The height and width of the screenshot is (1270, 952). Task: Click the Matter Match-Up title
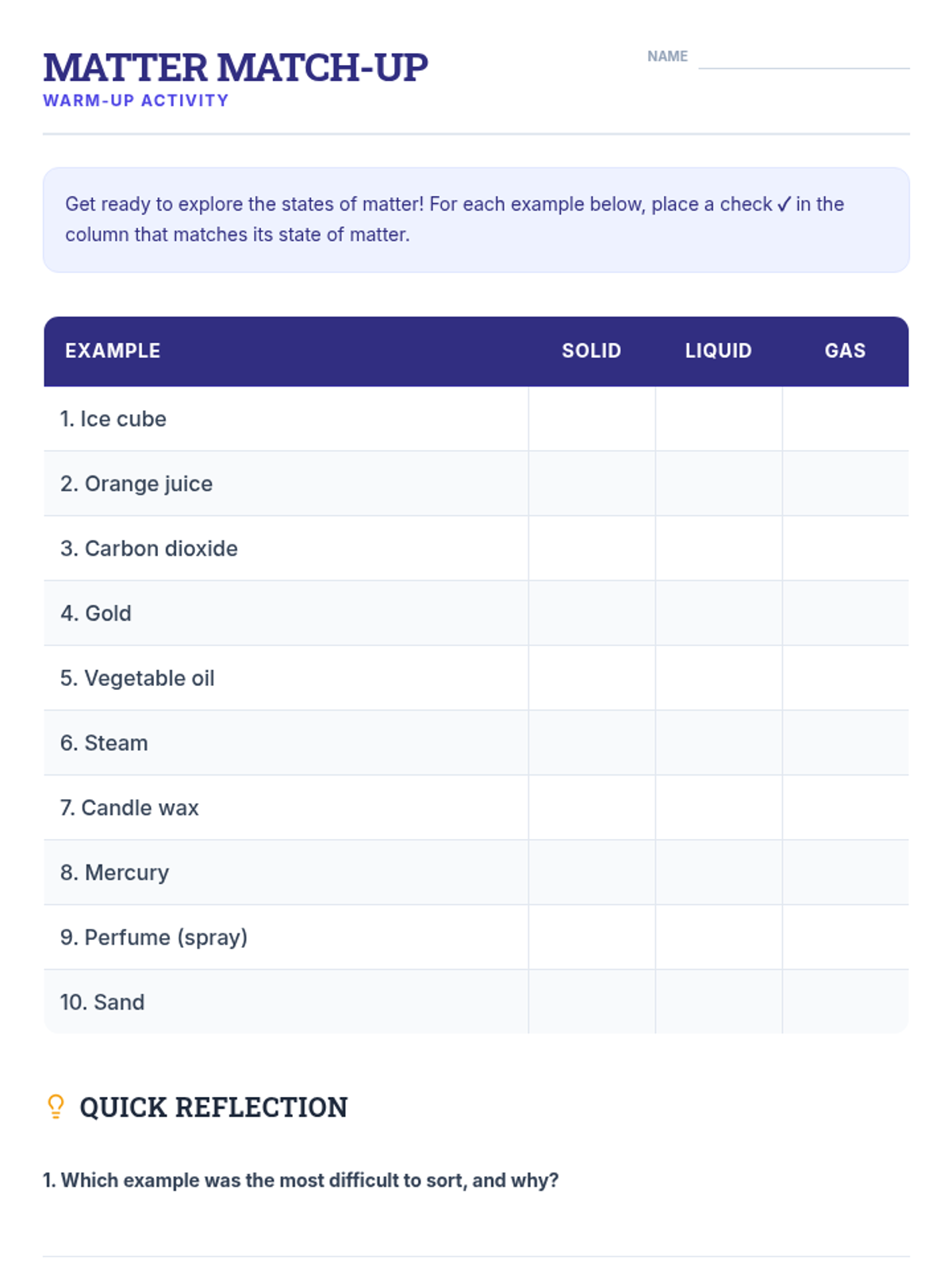(x=236, y=67)
